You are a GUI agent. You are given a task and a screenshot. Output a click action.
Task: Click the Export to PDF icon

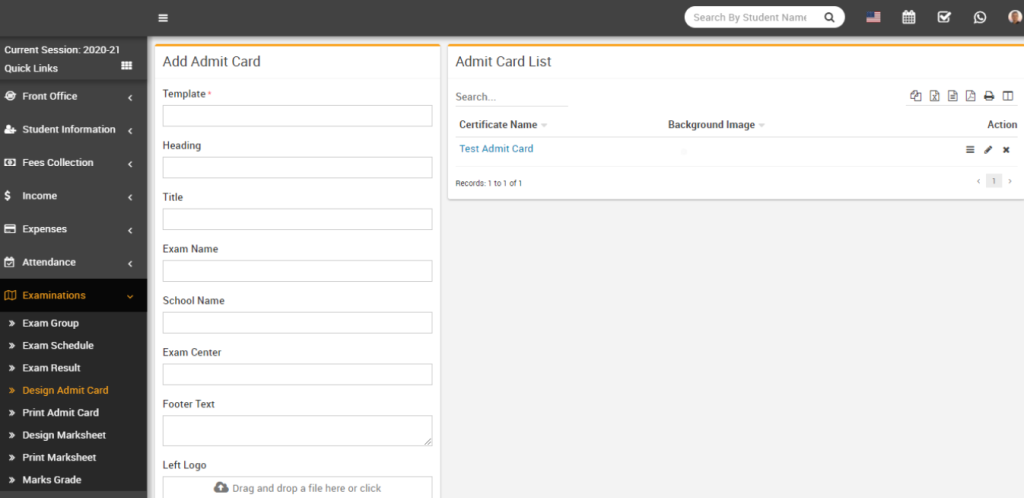(970, 96)
